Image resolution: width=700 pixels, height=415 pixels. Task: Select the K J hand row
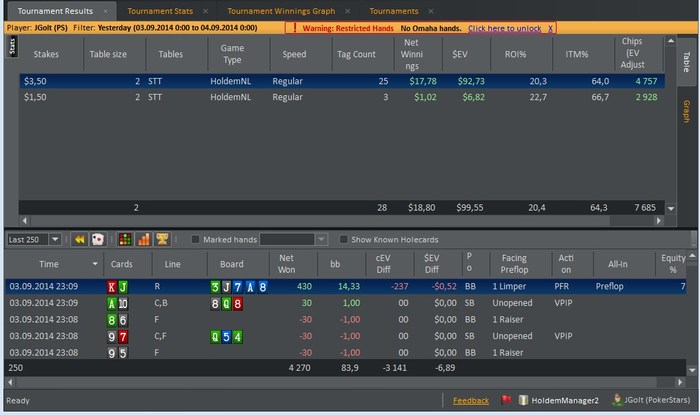click(346, 286)
